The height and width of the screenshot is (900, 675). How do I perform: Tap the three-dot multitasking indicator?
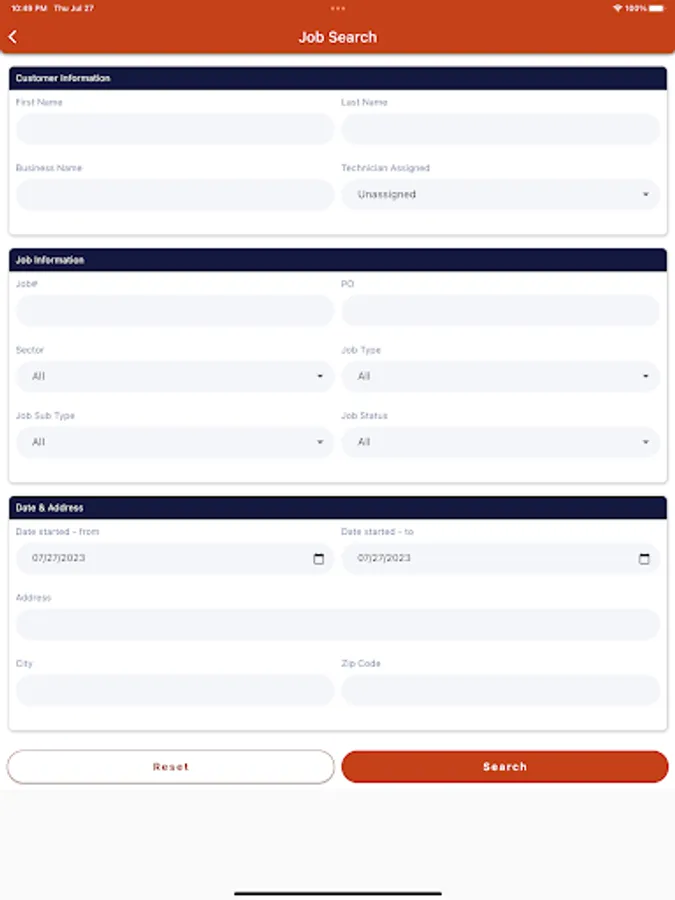(x=337, y=8)
